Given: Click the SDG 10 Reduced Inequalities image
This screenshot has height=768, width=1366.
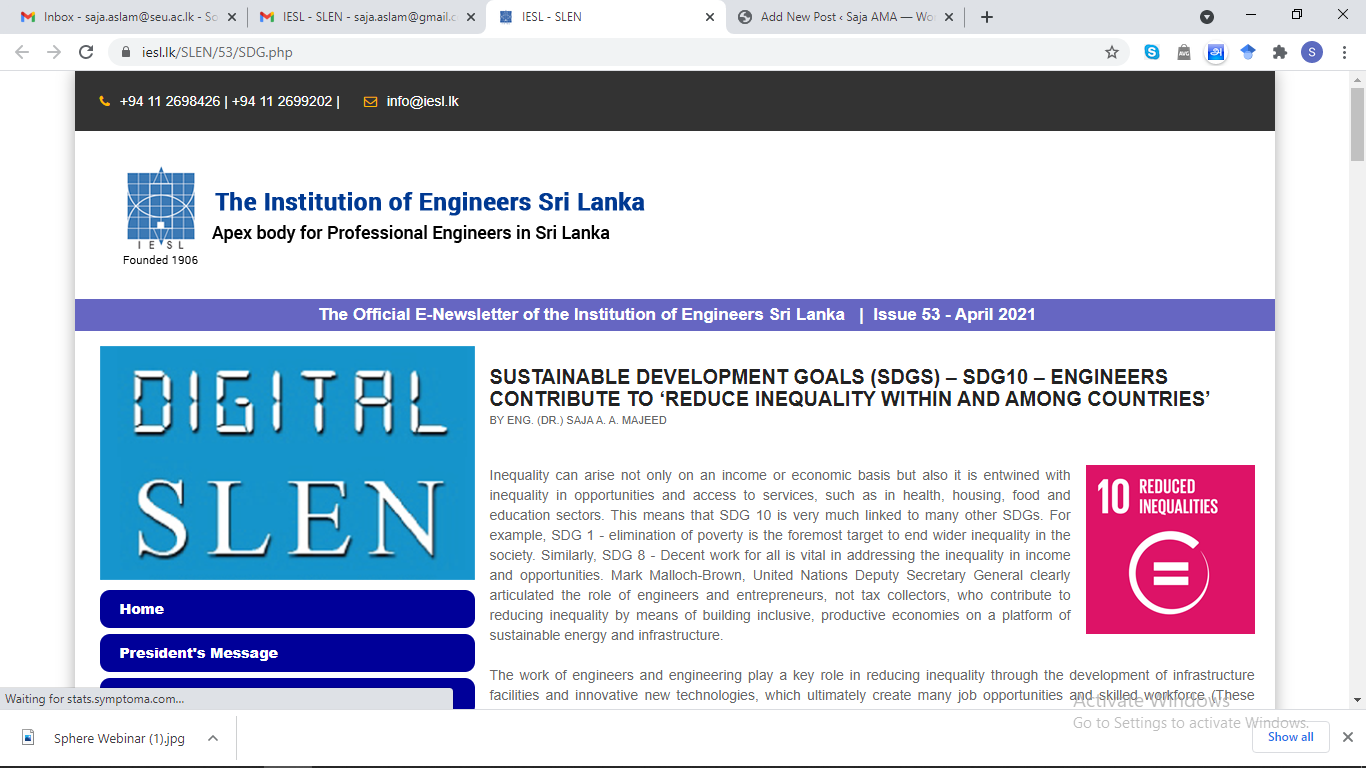Looking at the screenshot, I should click(x=1170, y=549).
